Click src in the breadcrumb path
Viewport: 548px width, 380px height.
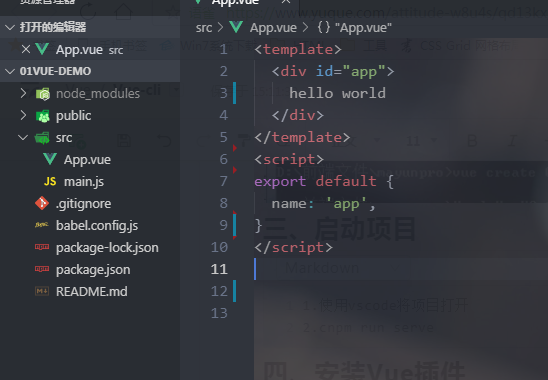coord(204,28)
